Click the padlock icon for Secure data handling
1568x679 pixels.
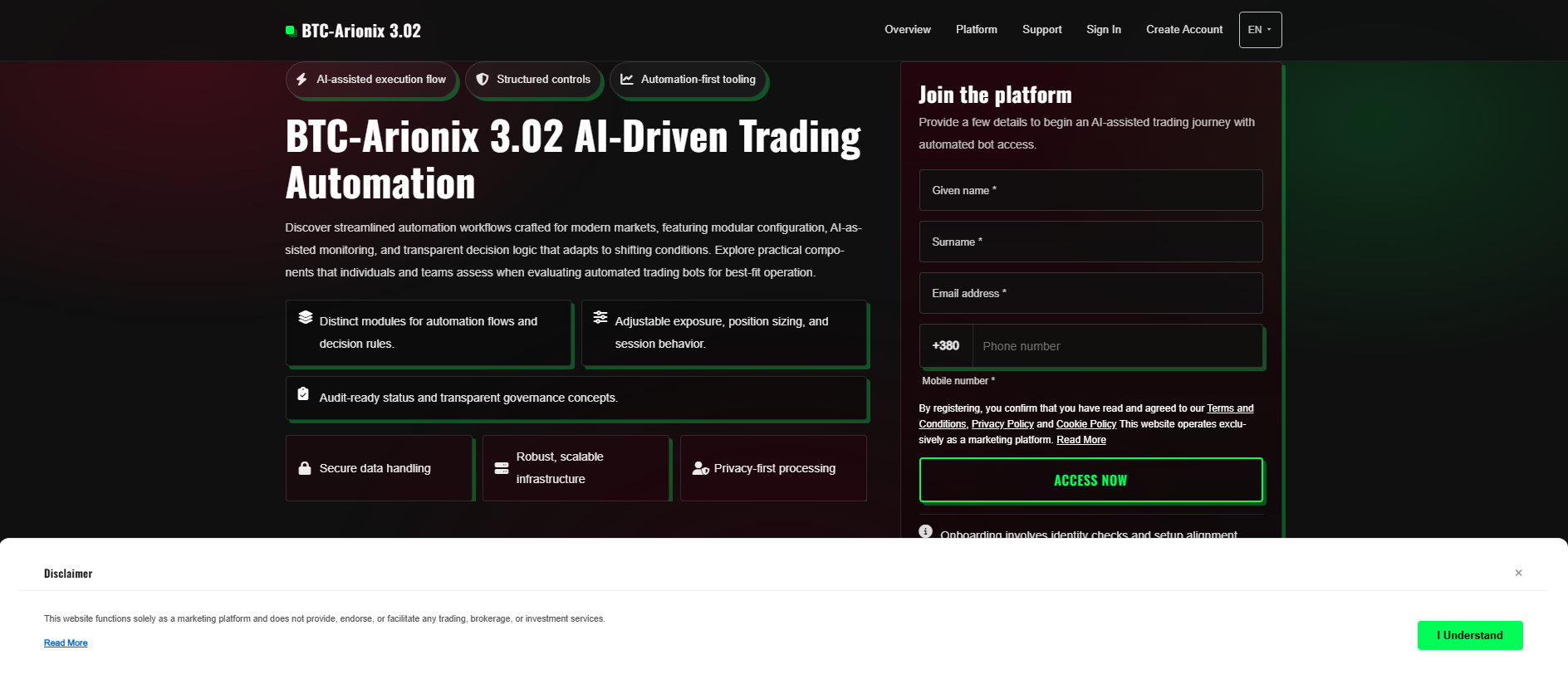pos(305,468)
